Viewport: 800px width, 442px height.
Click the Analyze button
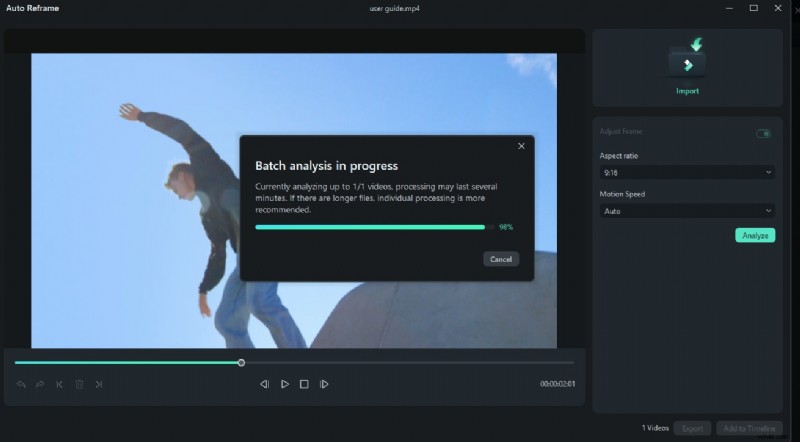(x=755, y=235)
